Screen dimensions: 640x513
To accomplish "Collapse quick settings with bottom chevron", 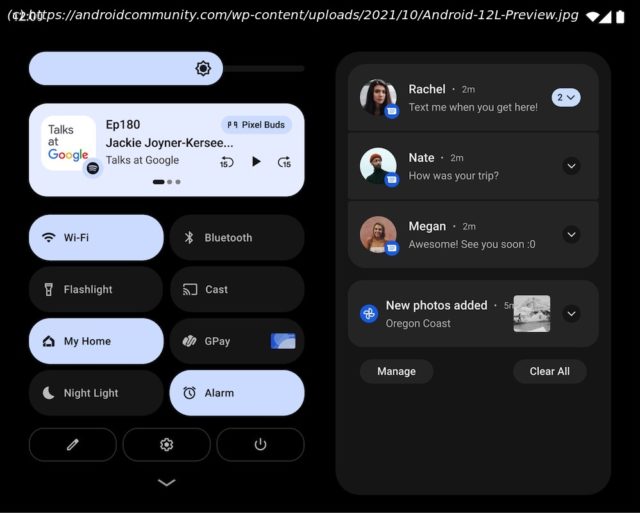I will click(167, 482).
